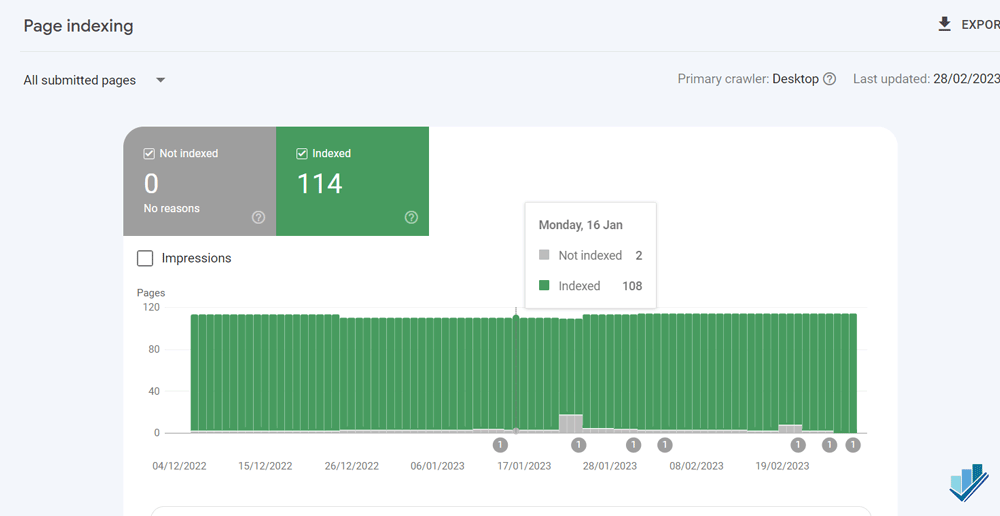Click annotation marker below 17/01/2023
The width and height of the screenshot is (1000, 516).
tap(501, 445)
